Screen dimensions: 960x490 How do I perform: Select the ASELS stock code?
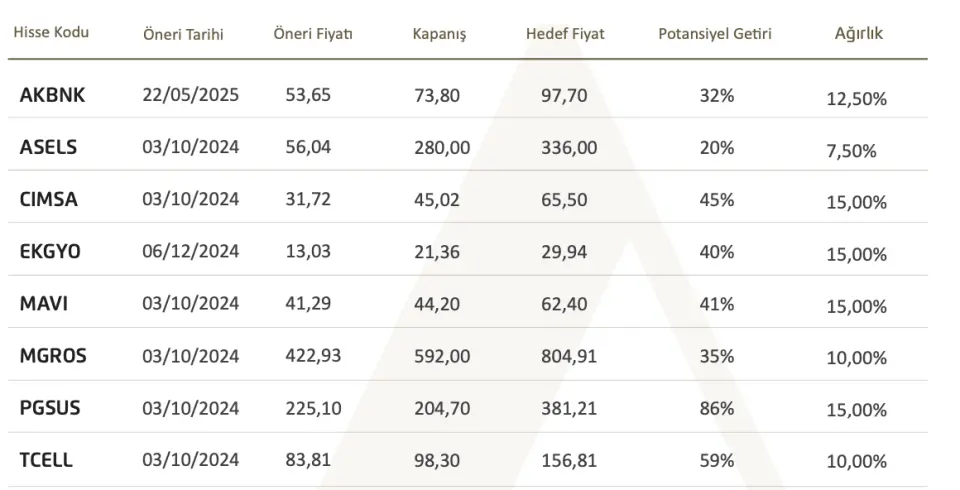pyautogui.click(x=48, y=147)
